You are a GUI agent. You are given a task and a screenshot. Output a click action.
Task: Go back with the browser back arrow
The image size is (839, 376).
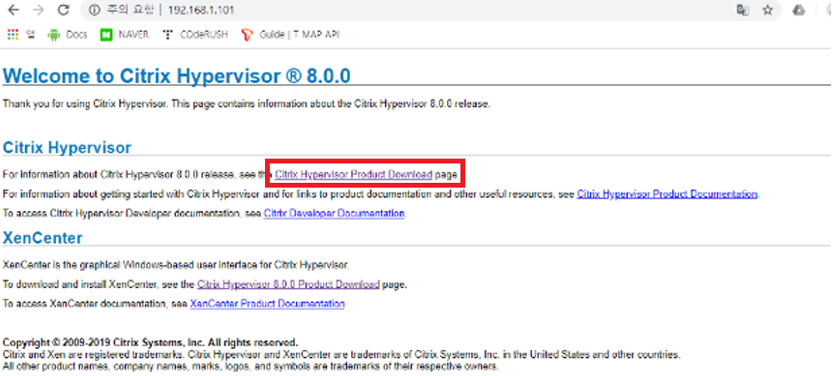[x=13, y=10]
